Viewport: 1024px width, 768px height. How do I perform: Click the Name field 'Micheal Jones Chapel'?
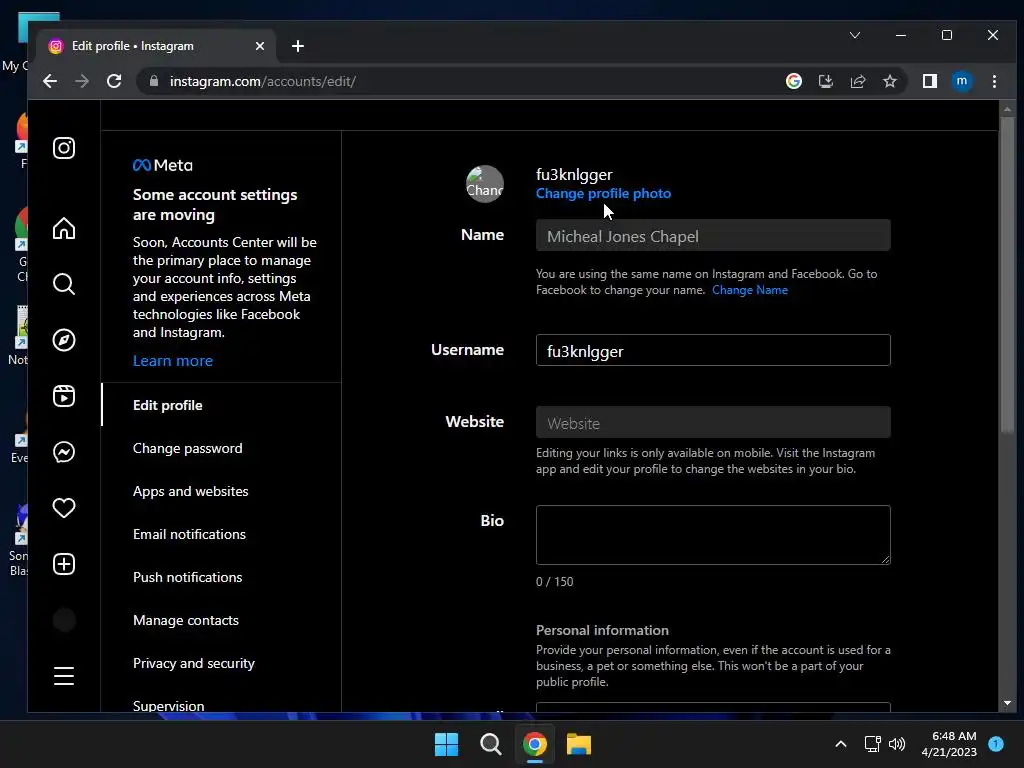[x=713, y=236]
